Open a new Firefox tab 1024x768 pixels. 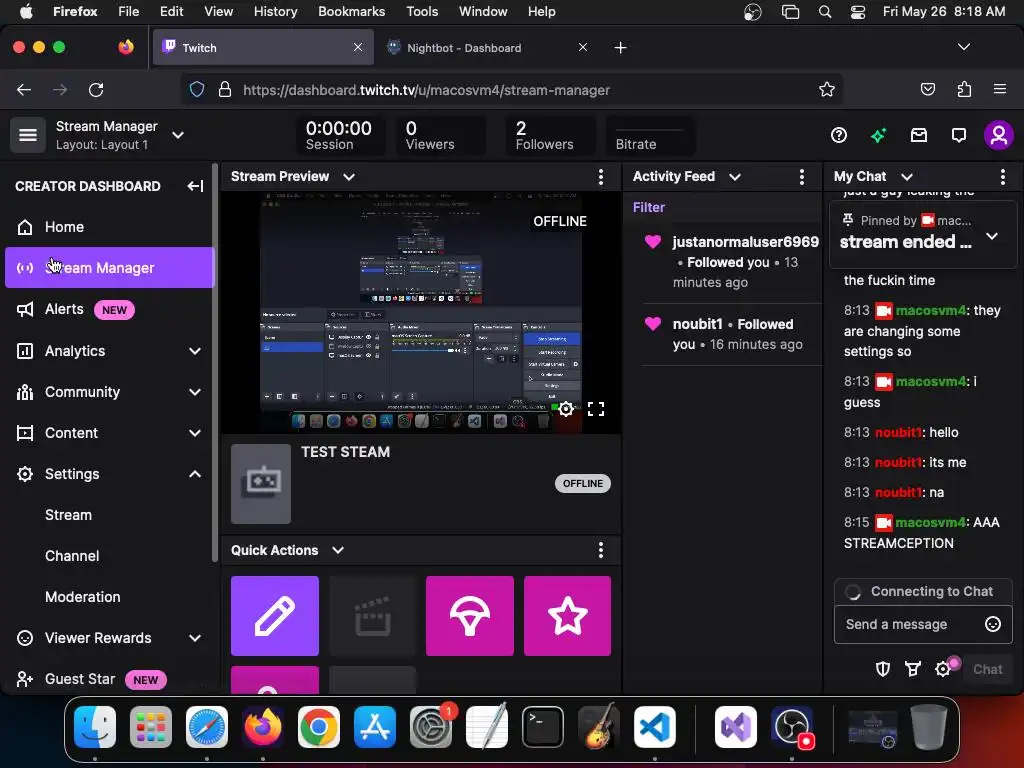click(x=620, y=48)
